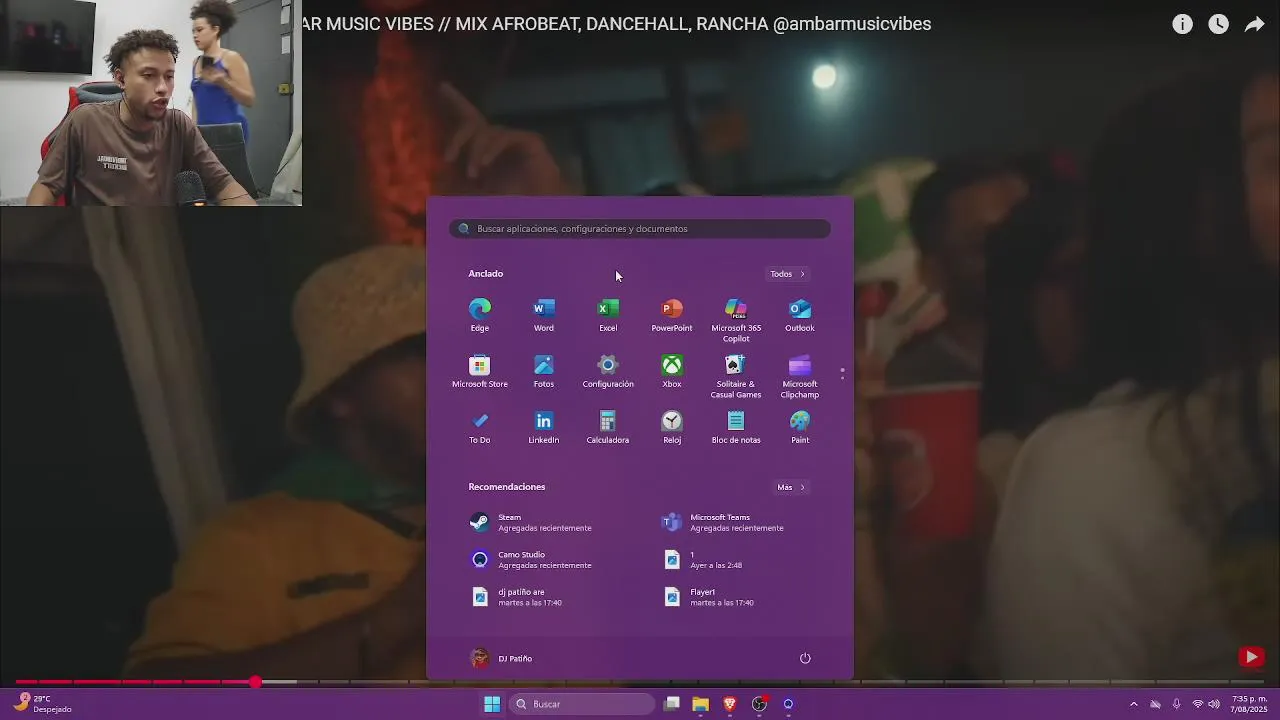Viewport: 1280px width, 720px height.
Task: Expand recommendations with Más button
Action: coord(791,487)
